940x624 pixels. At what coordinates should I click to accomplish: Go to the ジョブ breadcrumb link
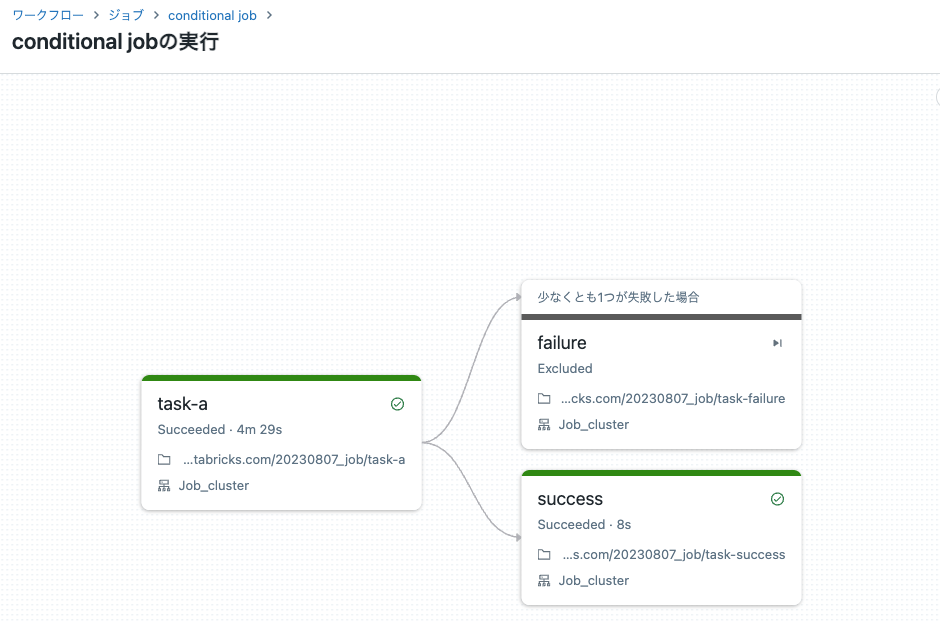(126, 16)
